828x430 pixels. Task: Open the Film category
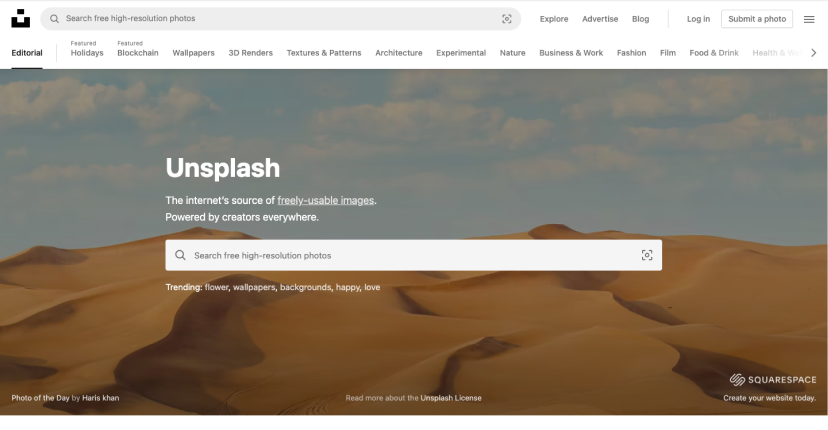[x=667, y=53]
